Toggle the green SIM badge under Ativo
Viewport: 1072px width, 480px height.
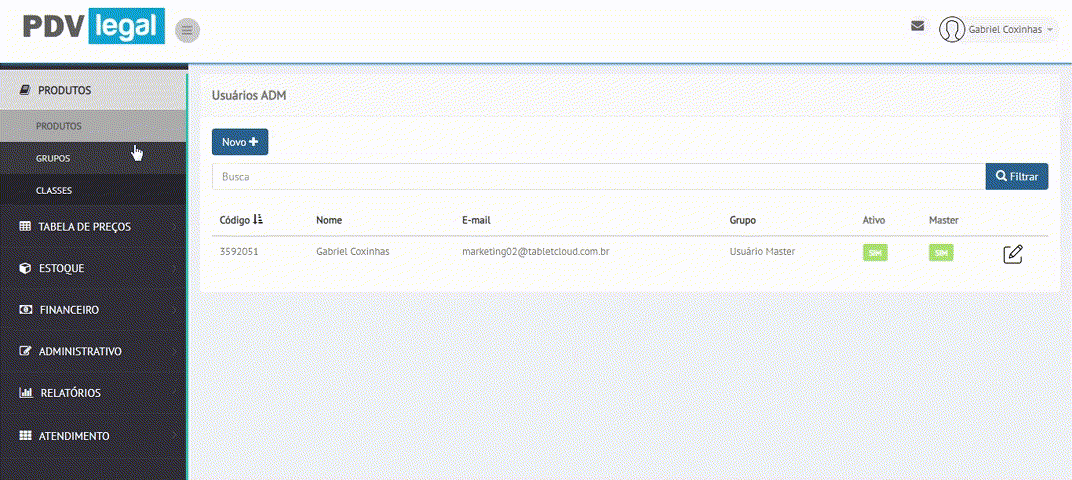(x=875, y=253)
